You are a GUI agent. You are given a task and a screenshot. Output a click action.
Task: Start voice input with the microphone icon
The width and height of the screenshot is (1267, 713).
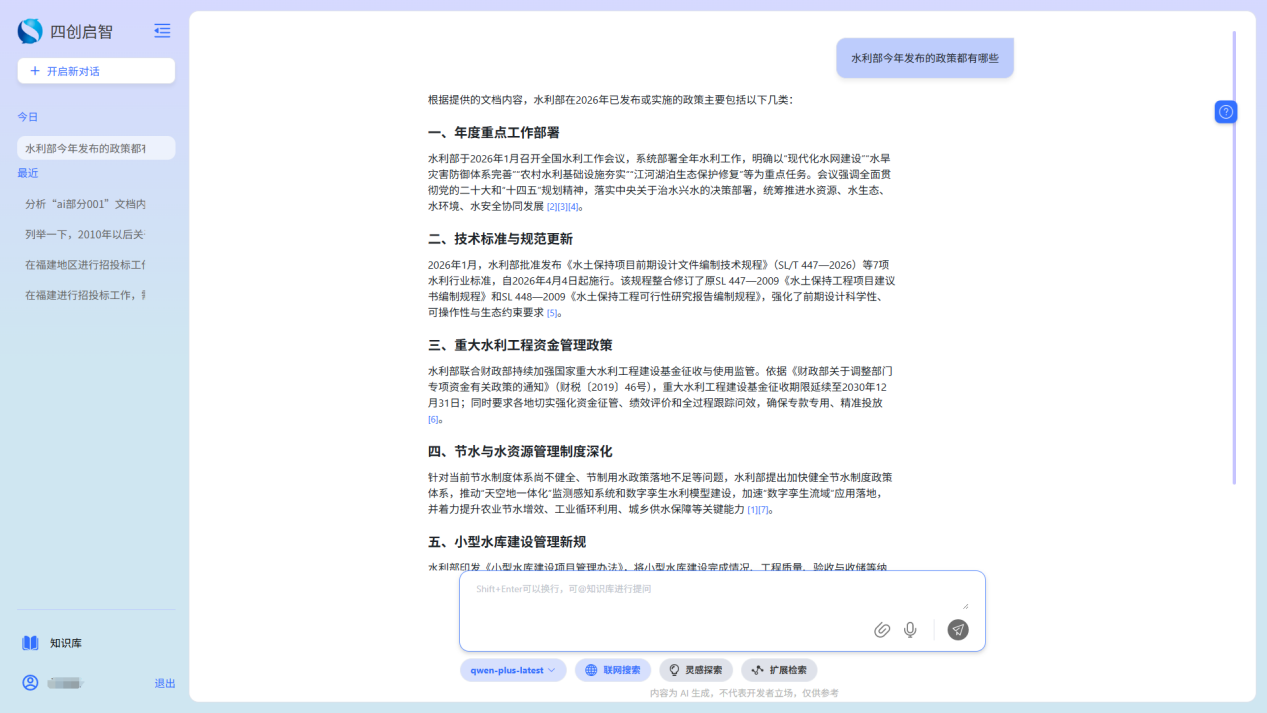(909, 631)
